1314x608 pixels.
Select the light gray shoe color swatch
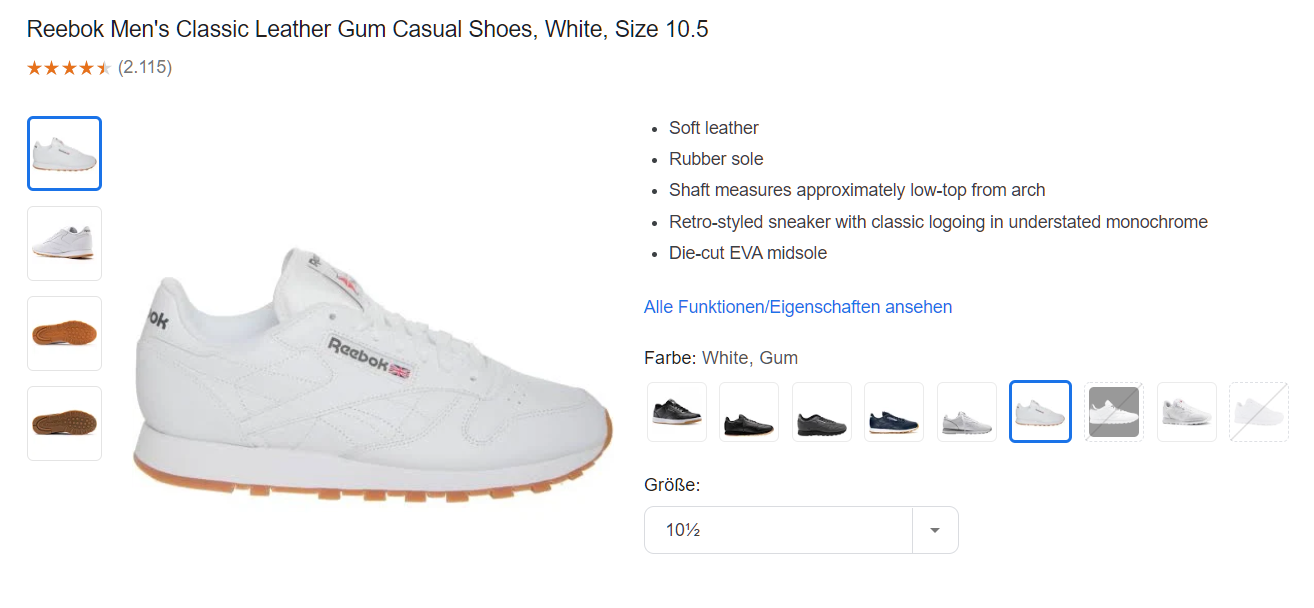point(967,411)
